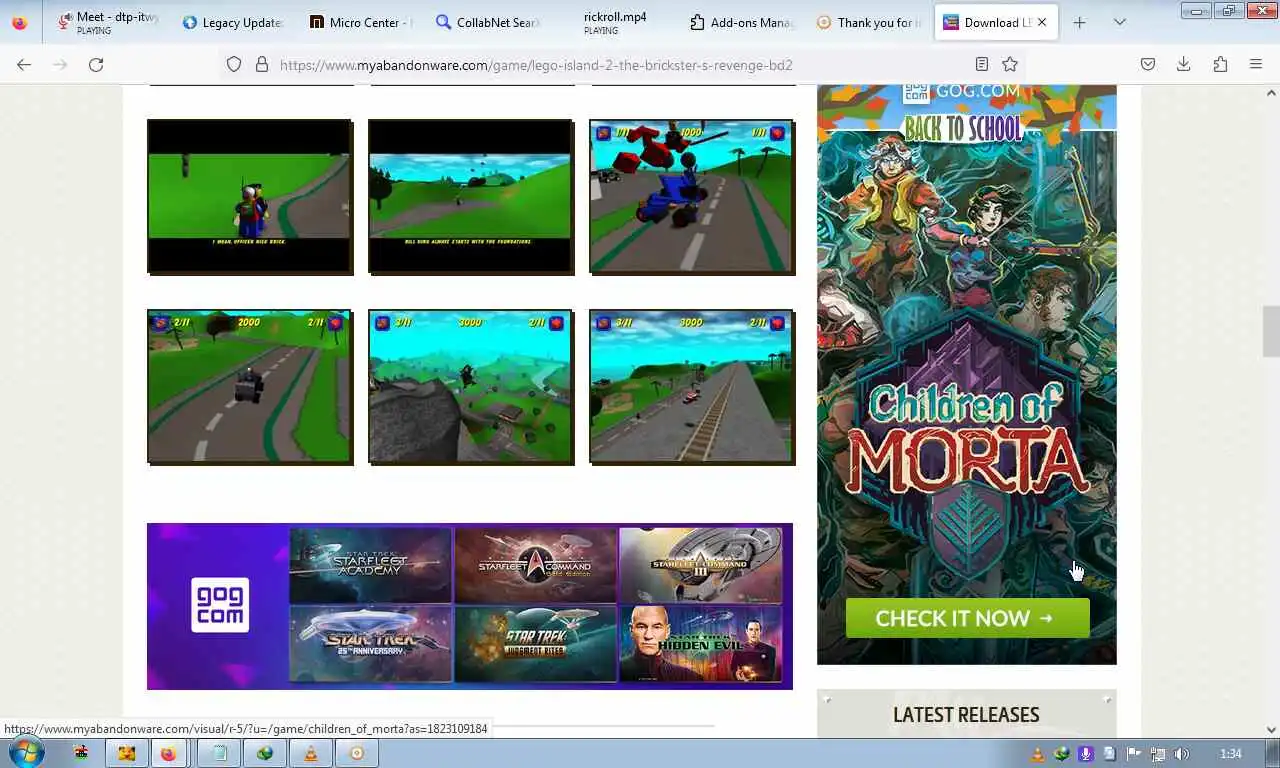Open the 'building starts with foundations' screenshot
The height and width of the screenshot is (768, 1280).
tap(471, 197)
